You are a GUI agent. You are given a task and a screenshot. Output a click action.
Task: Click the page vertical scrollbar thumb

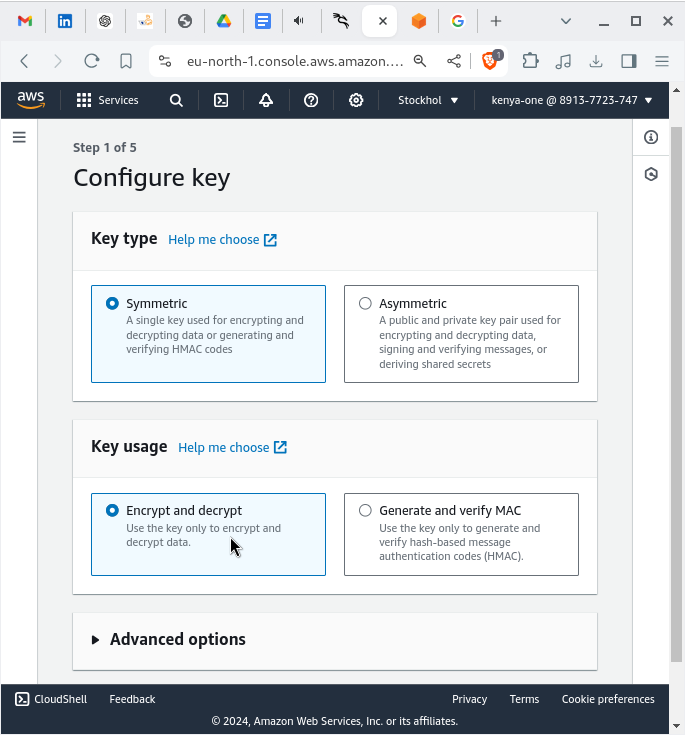(676, 394)
